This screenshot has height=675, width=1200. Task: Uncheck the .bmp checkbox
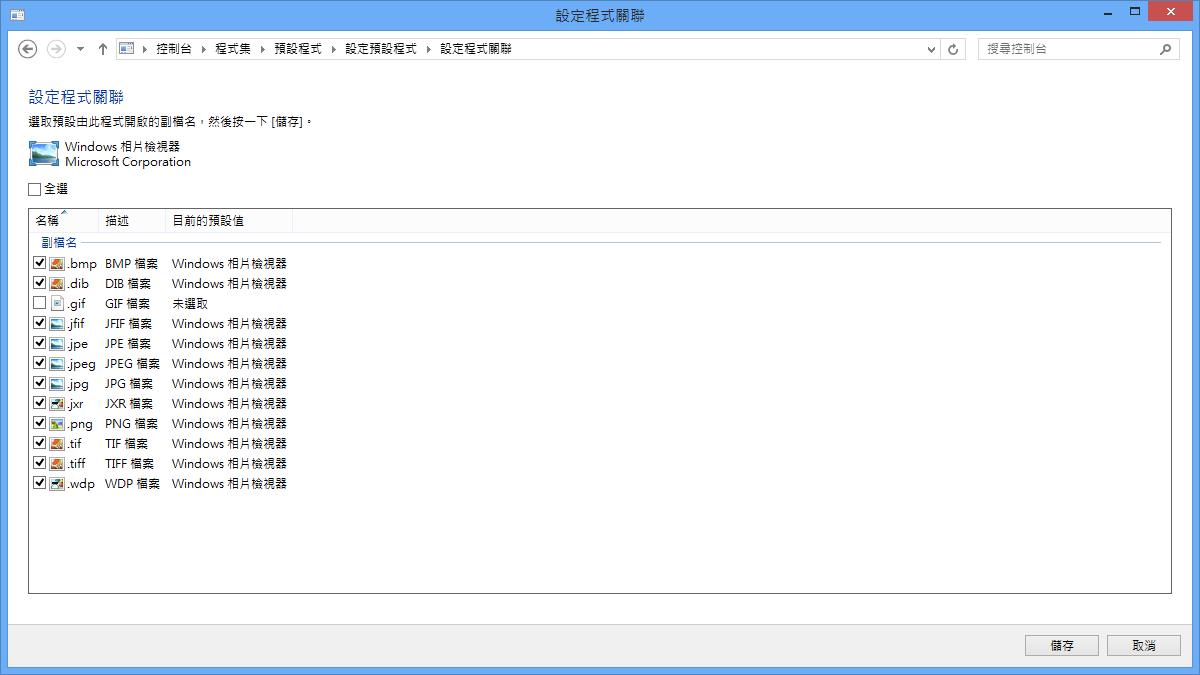[39, 263]
